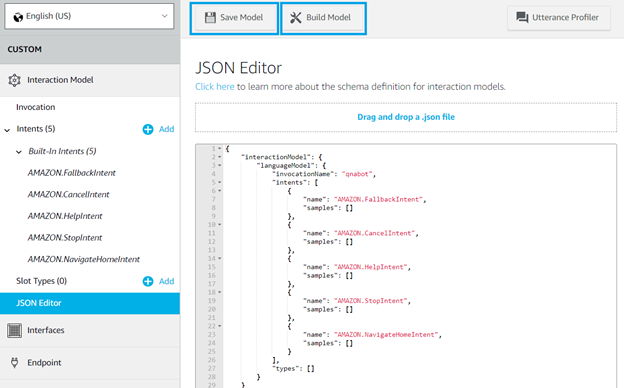Open the English (US) language dropdown
624x388 pixels.
click(x=89, y=16)
